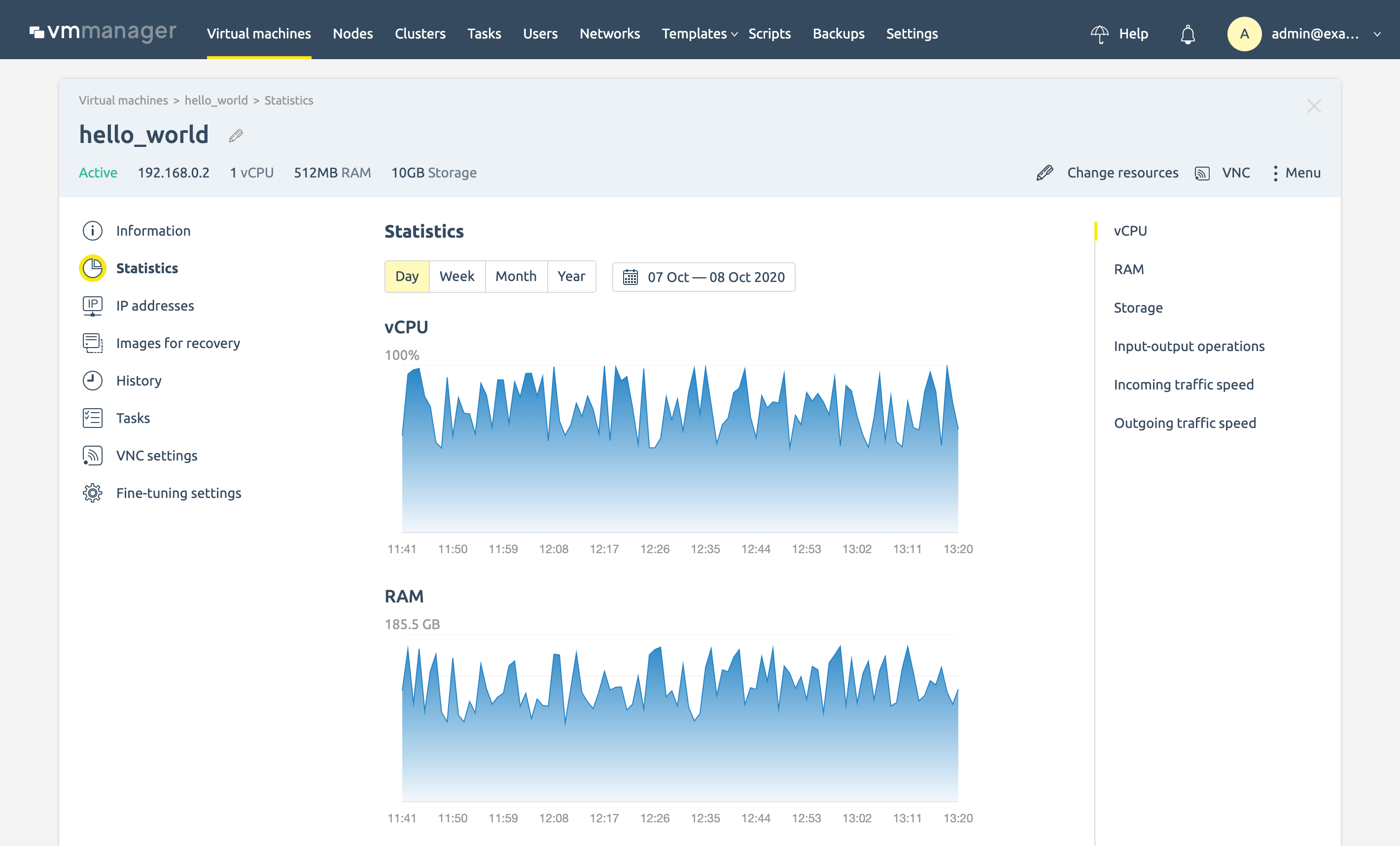Open Settings in the top navigation
Screen dimensions: 1400x846
click(x=912, y=34)
